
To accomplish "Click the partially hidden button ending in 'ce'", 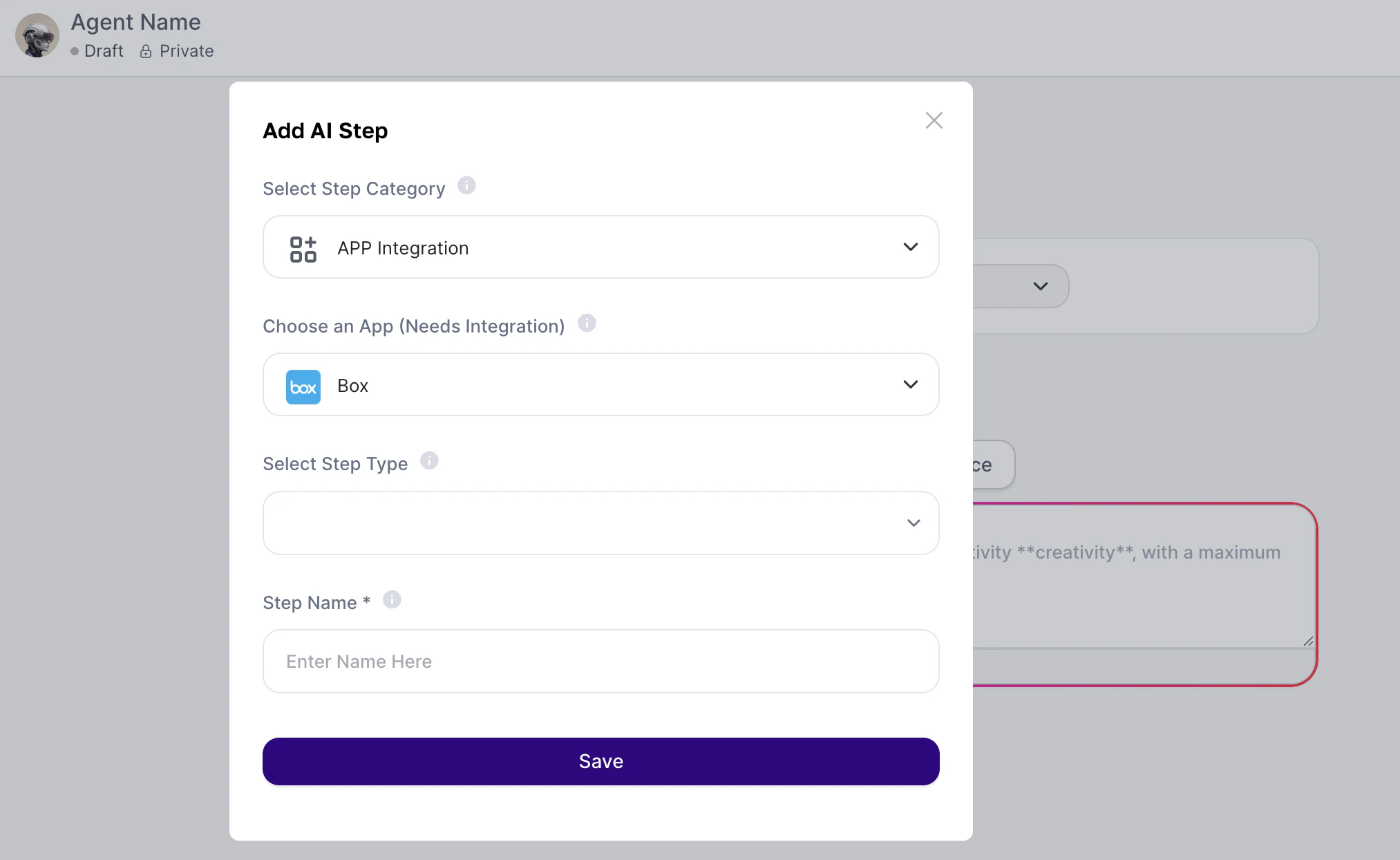I will (992, 465).
